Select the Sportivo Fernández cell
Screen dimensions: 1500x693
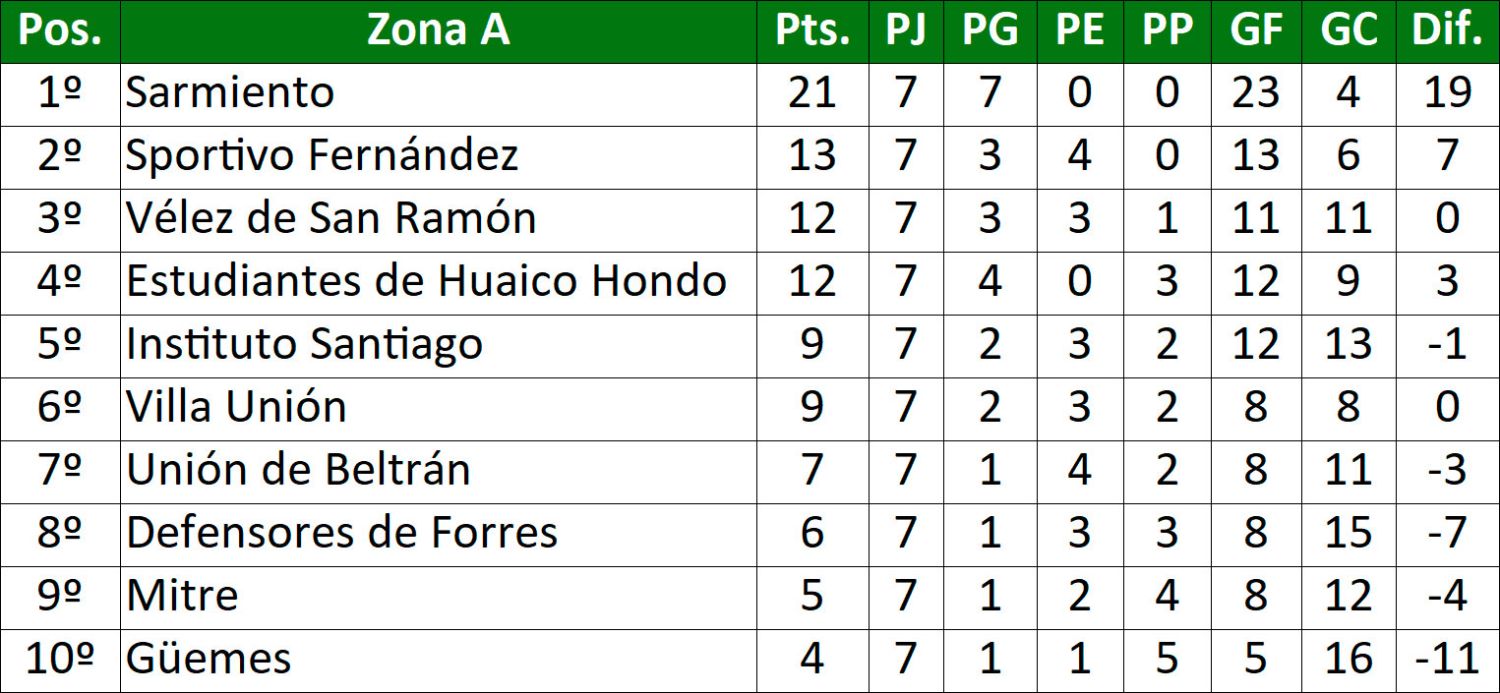[x=322, y=156]
